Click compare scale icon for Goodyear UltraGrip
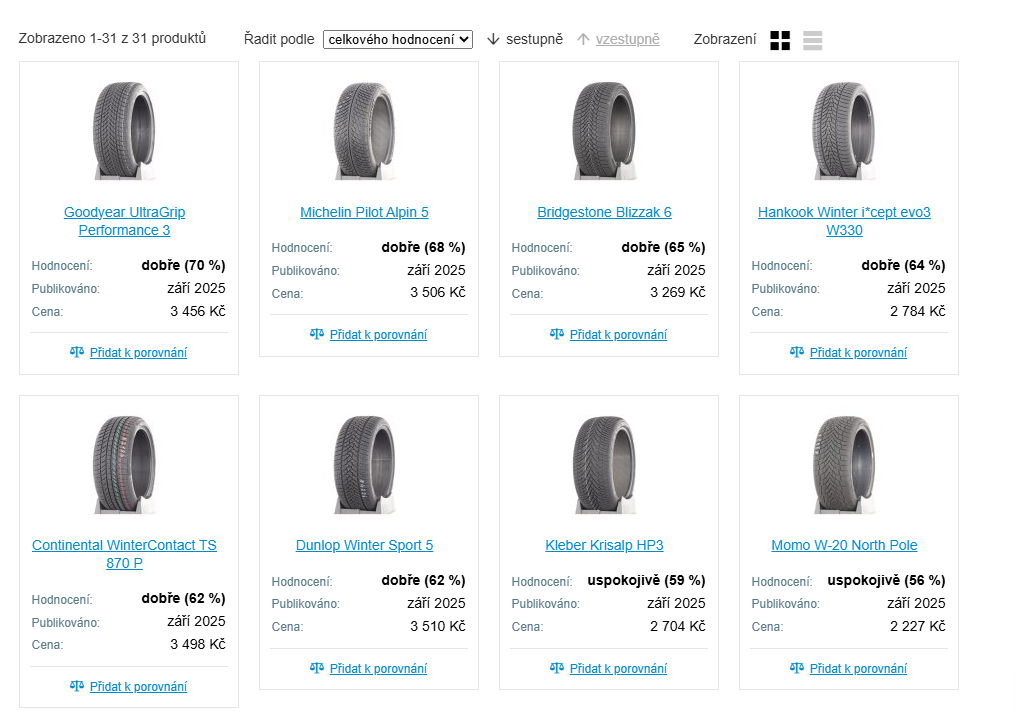 point(77,352)
